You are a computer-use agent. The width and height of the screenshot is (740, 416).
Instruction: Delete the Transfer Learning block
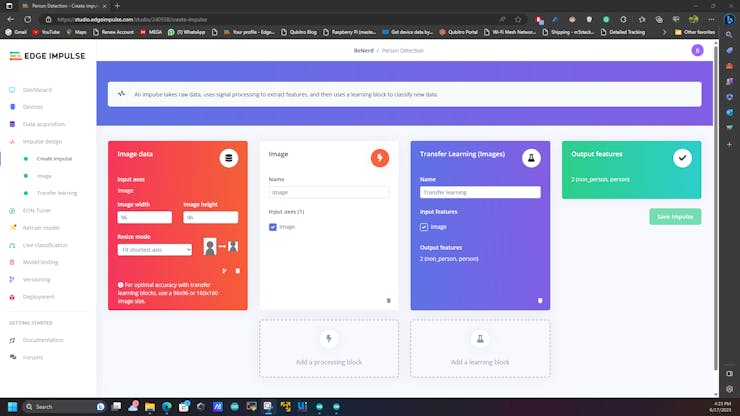pyautogui.click(x=540, y=300)
